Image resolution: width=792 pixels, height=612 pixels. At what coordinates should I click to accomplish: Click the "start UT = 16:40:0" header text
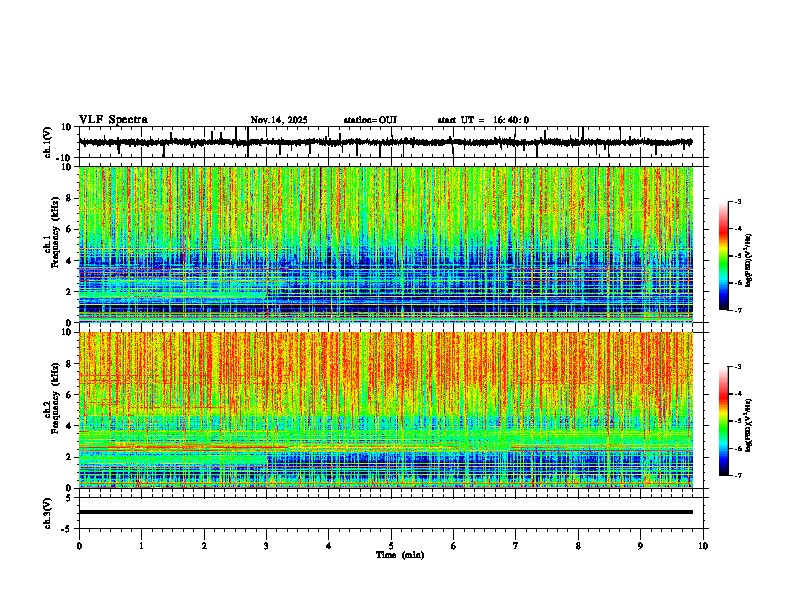point(483,120)
